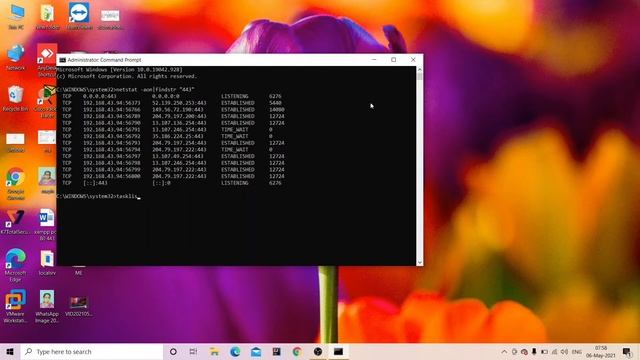The height and width of the screenshot is (360, 640).
Task: Launch Google Chrome from desktop
Action: (16, 184)
